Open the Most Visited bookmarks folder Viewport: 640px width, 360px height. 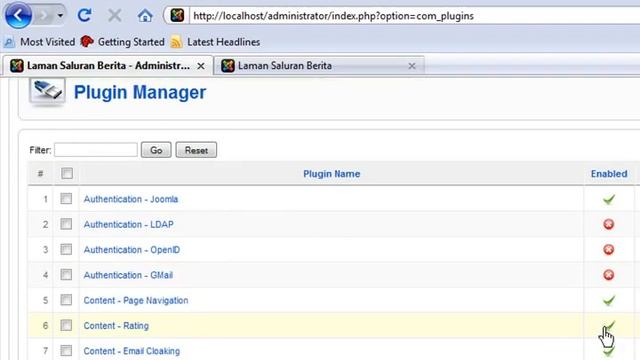(x=39, y=42)
